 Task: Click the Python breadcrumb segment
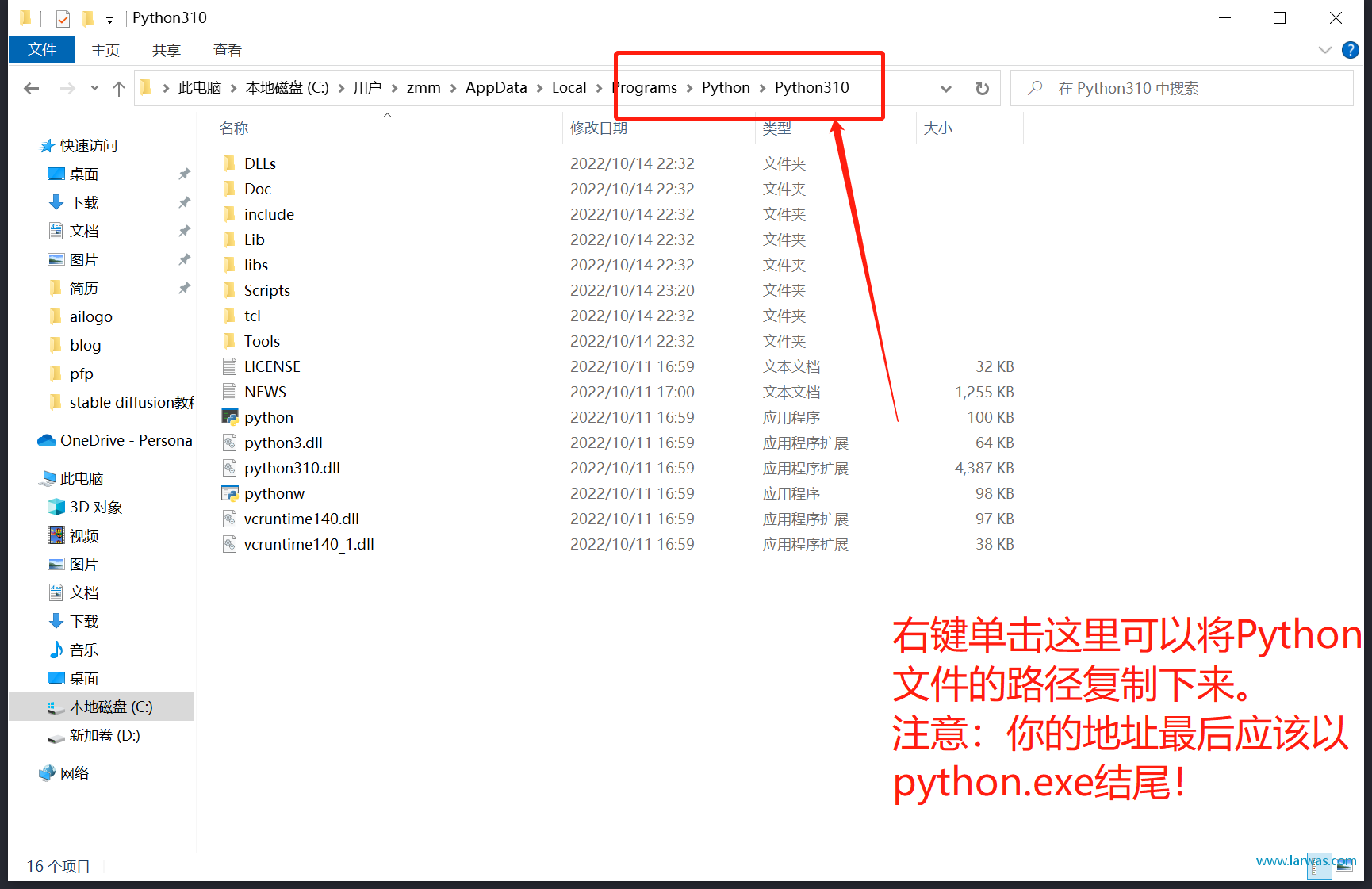point(726,87)
